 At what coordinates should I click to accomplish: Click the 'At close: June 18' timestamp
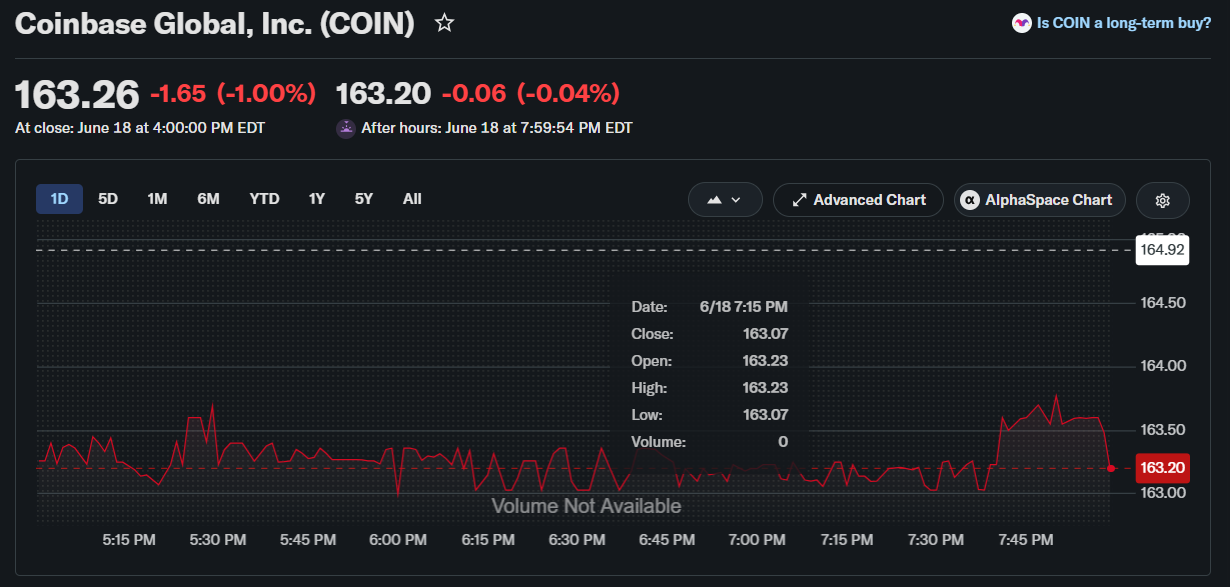click(140, 128)
